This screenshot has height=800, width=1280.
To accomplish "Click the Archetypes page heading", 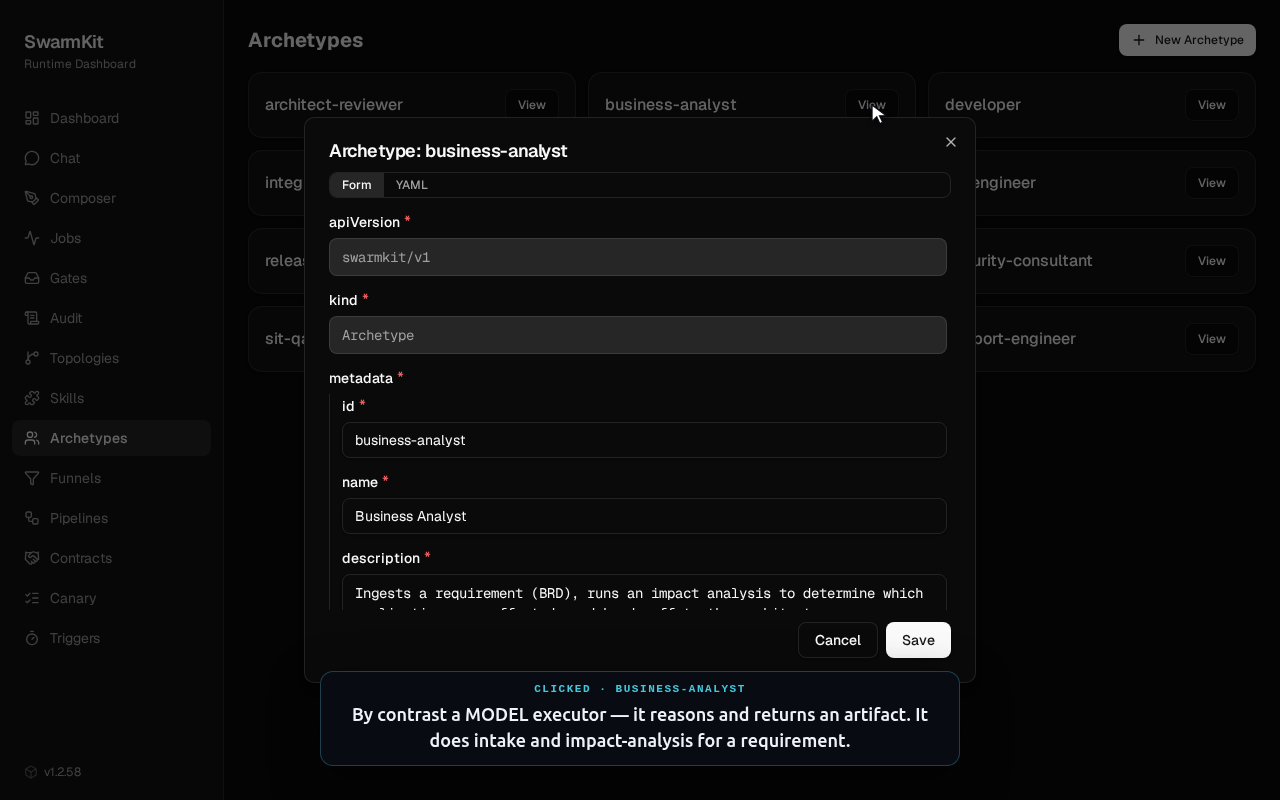I will [306, 40].
